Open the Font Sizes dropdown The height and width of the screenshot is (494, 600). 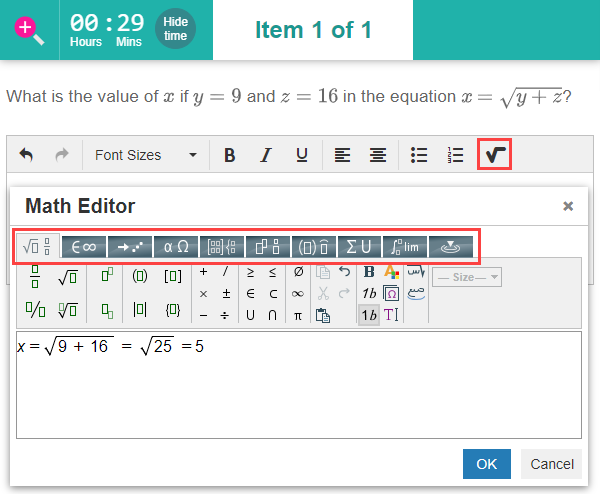(x=145, y=155)
